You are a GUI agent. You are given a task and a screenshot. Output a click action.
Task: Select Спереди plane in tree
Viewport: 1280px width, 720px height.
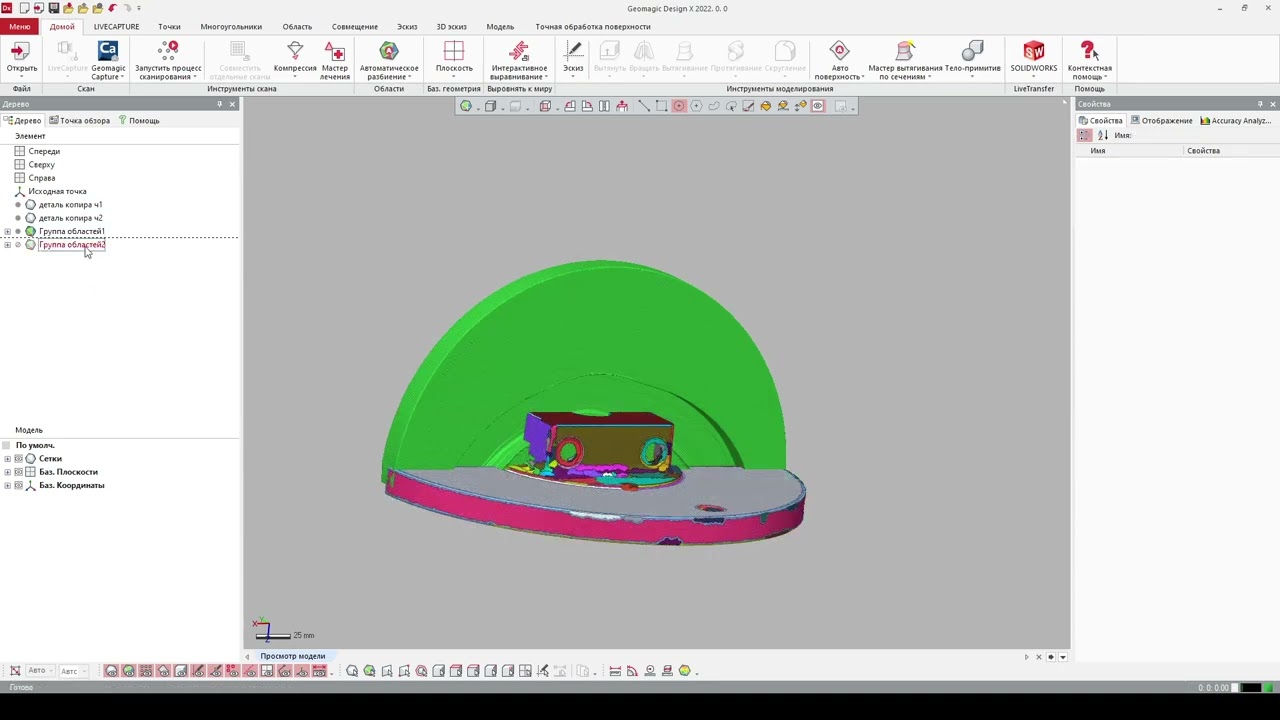click(x=44, y=151)
